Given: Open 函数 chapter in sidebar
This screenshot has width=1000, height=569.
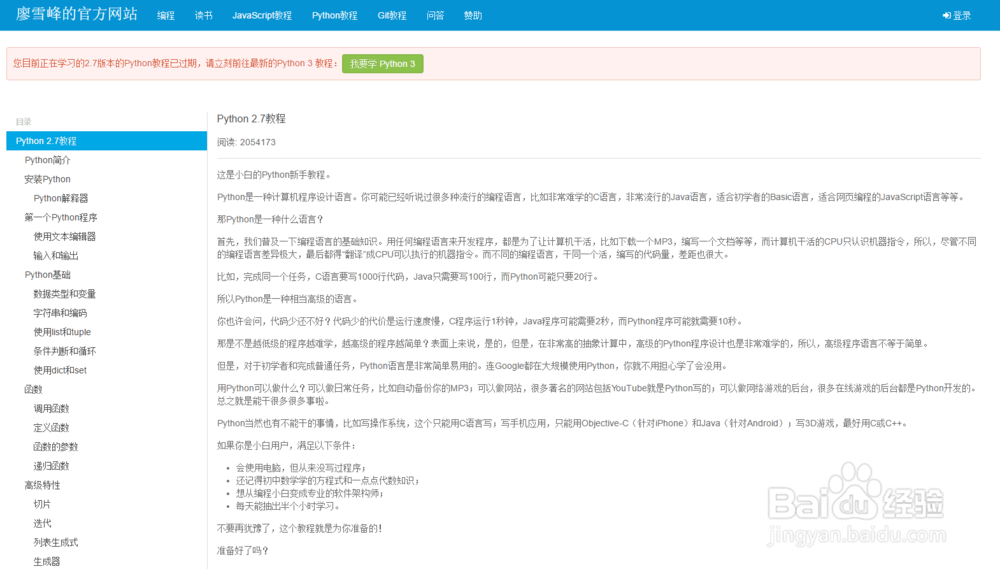Looking at the screenshot, I should coord(33,389).
